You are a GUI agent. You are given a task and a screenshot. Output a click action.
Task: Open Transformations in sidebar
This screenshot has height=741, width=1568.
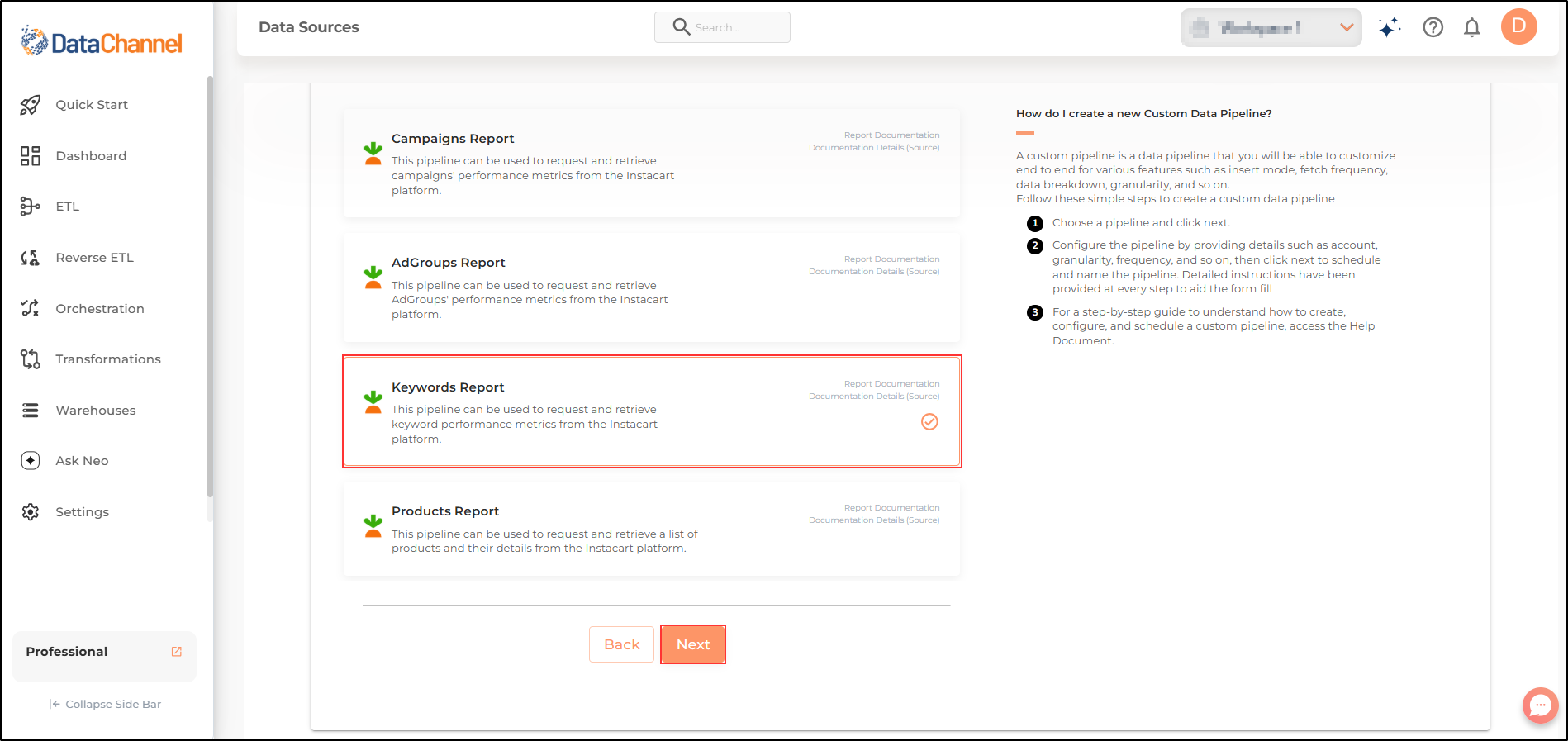coord(108,359)
